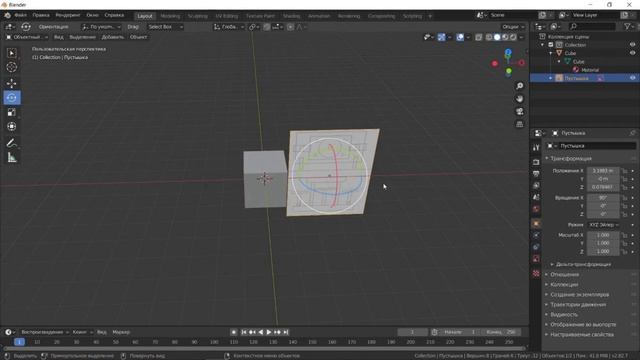Toggle visibility of selected Empty object
This screenshot has width=640, height=360.
[x=632, y=78]
